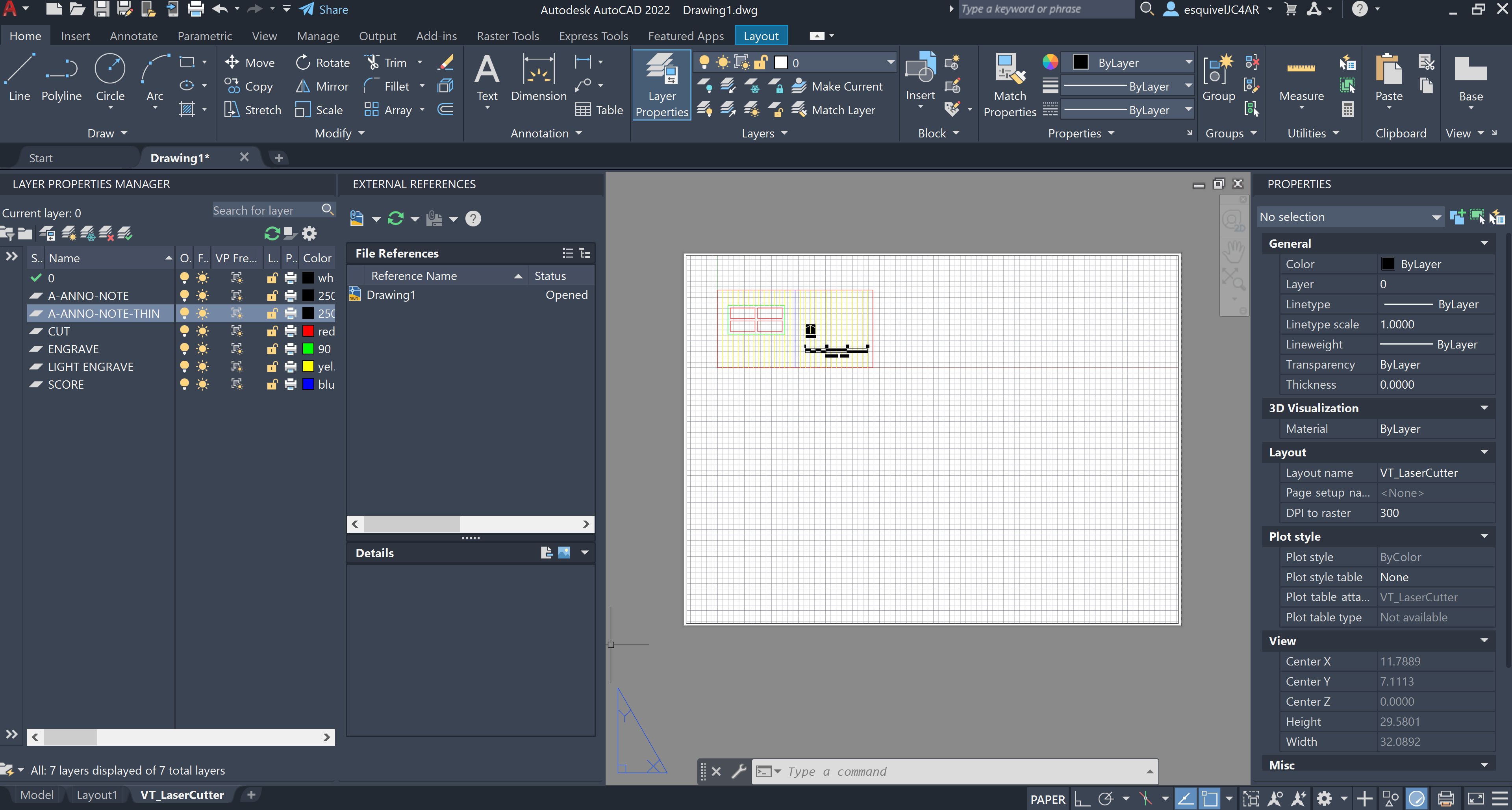Select the Text annotation tool
The width and height of the screenshot is (1512, 810).
point(487,77)
